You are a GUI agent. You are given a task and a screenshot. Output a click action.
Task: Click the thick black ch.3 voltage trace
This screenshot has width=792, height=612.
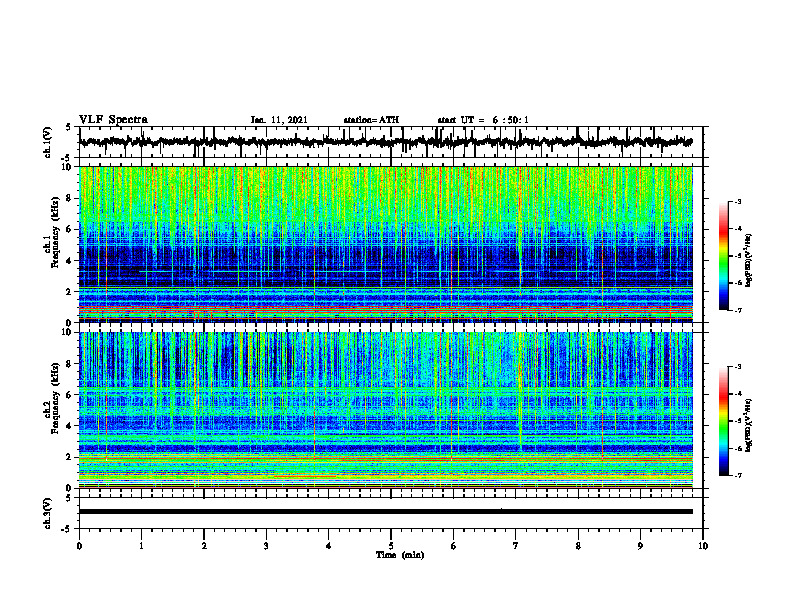point(385,512)
